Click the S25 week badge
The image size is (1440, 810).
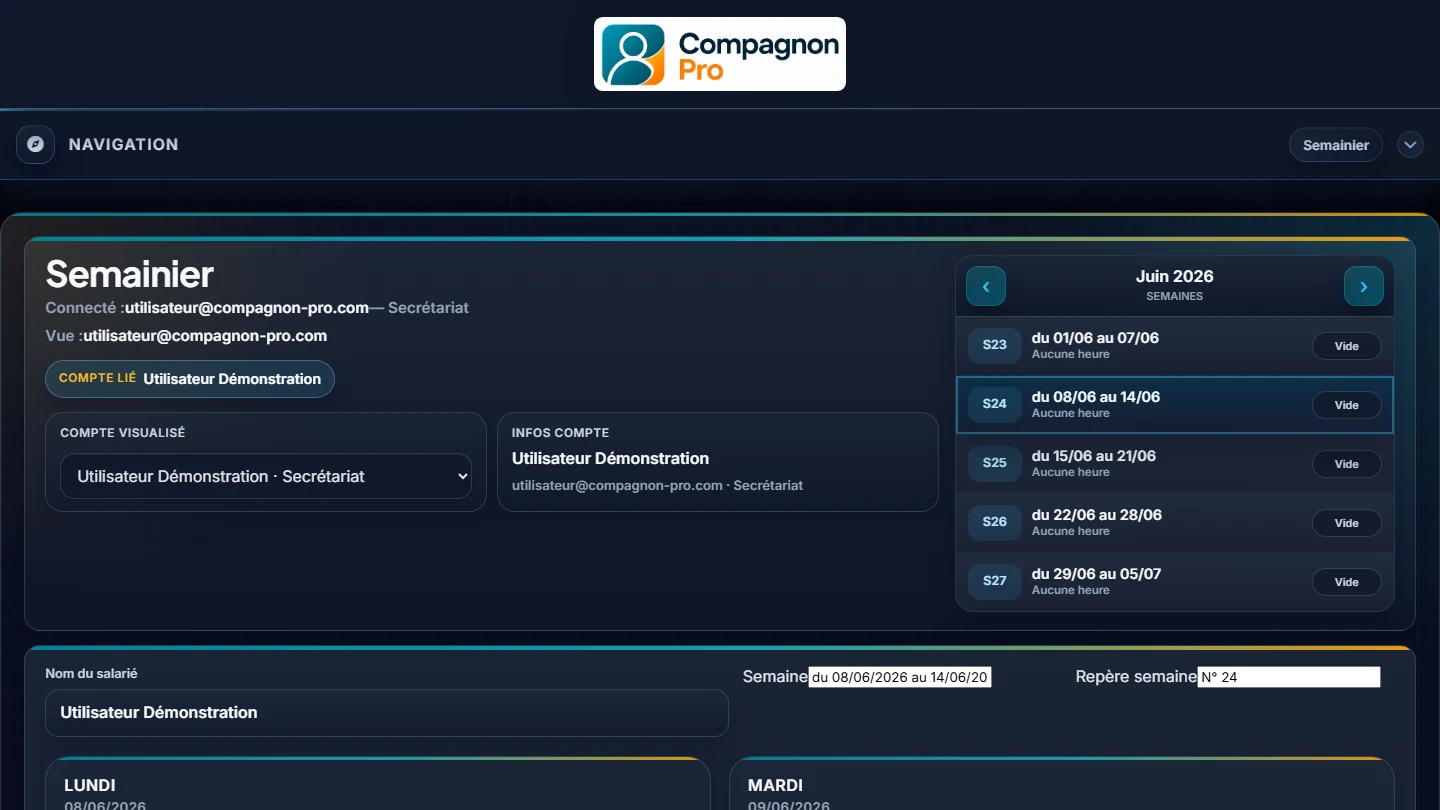[x=995, y=463]
